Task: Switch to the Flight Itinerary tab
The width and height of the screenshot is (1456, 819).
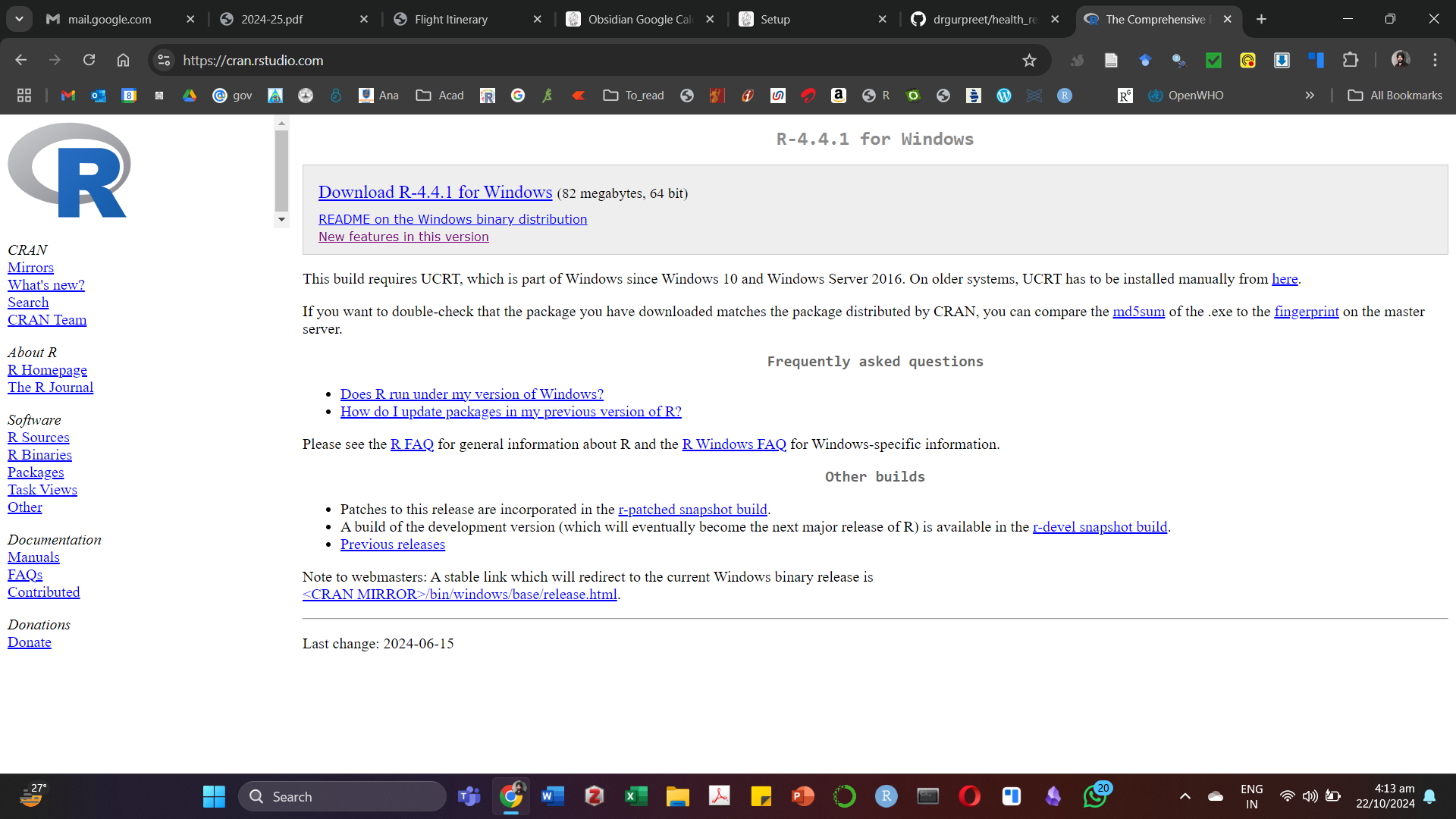Action: (451, 20)
